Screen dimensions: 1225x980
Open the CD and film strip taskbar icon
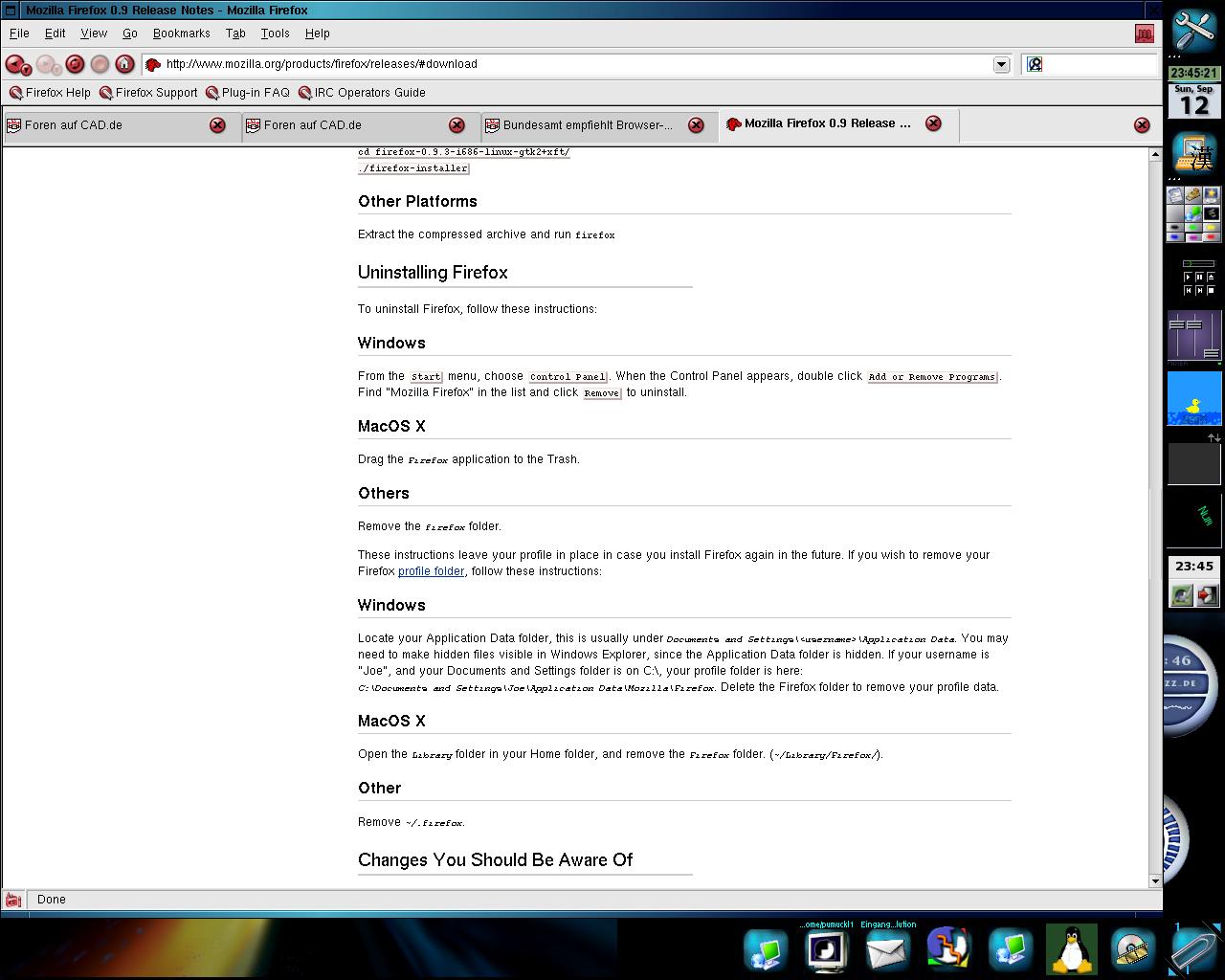click(1132, 950)
